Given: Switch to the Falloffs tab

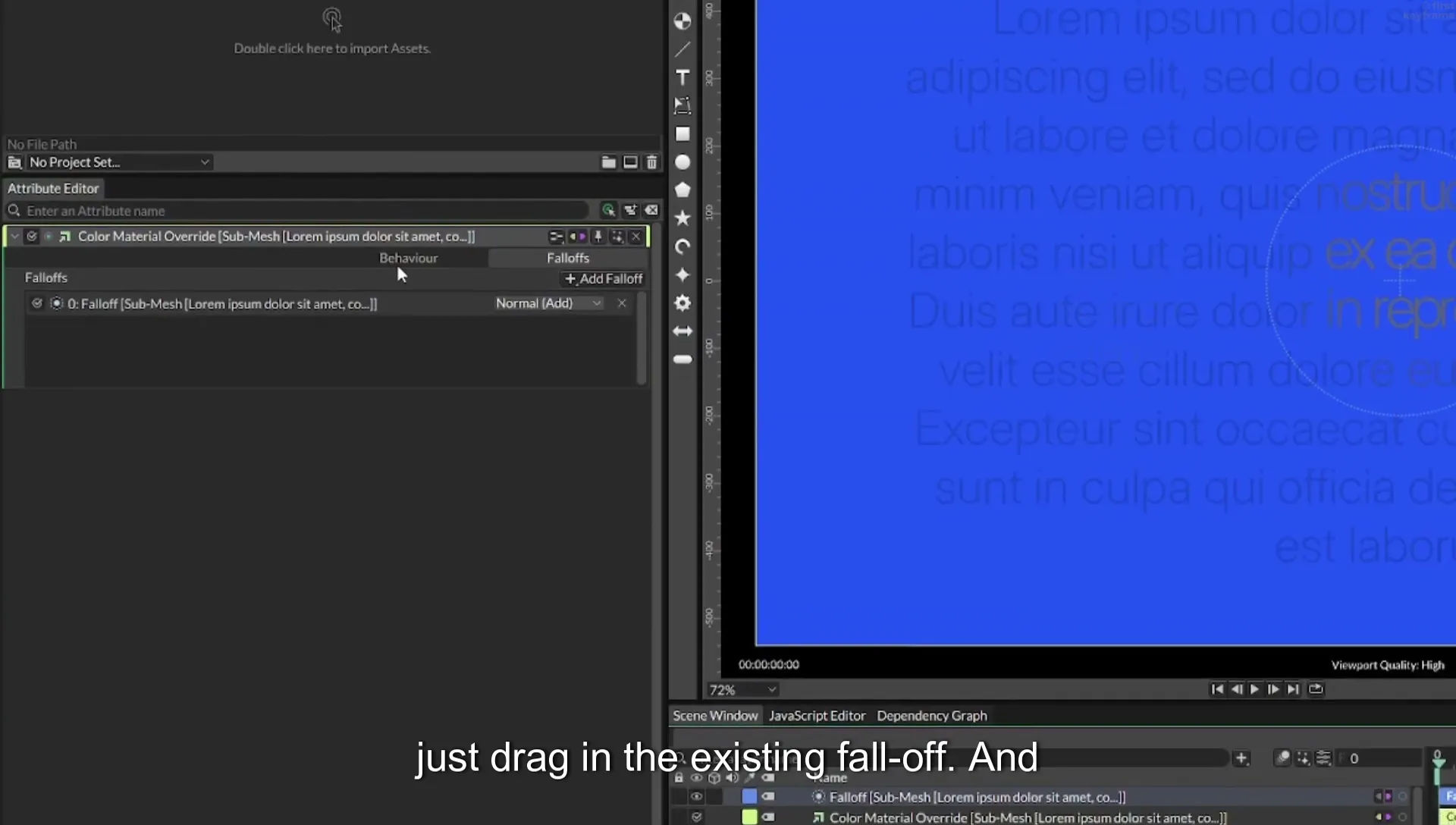Looking at the screenshot, I should (x=568, y=258).
